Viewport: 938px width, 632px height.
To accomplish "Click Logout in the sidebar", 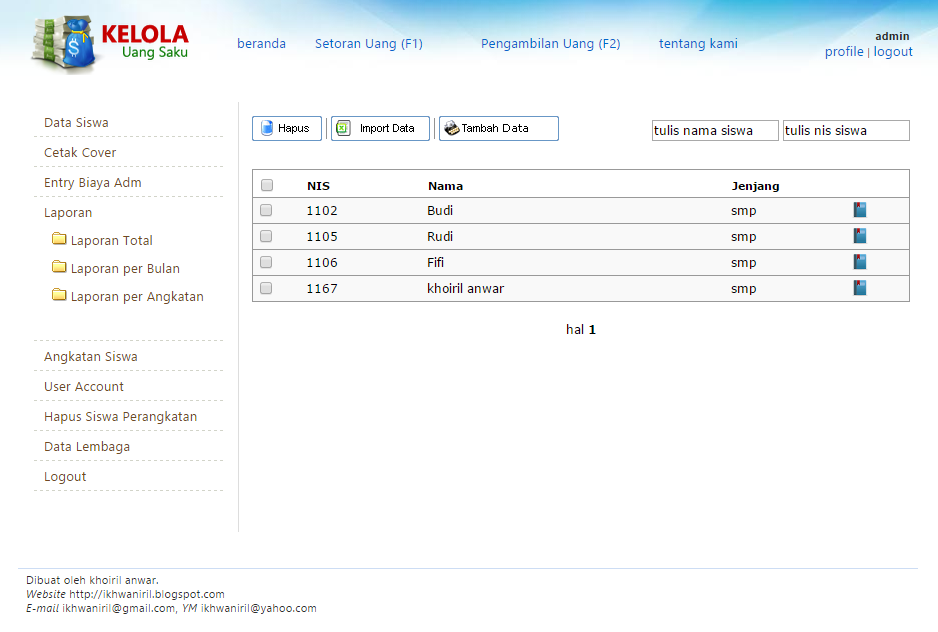I will [65, 477].
